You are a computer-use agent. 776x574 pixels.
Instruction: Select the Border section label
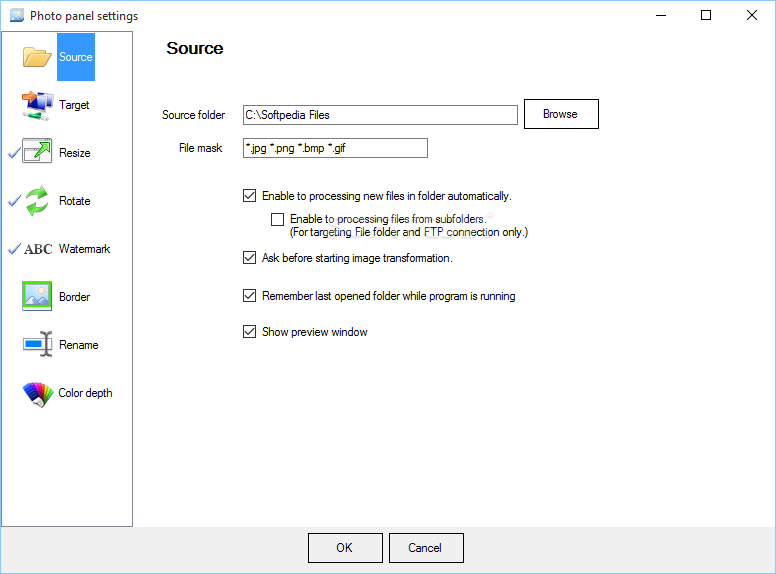pos(75,297)
